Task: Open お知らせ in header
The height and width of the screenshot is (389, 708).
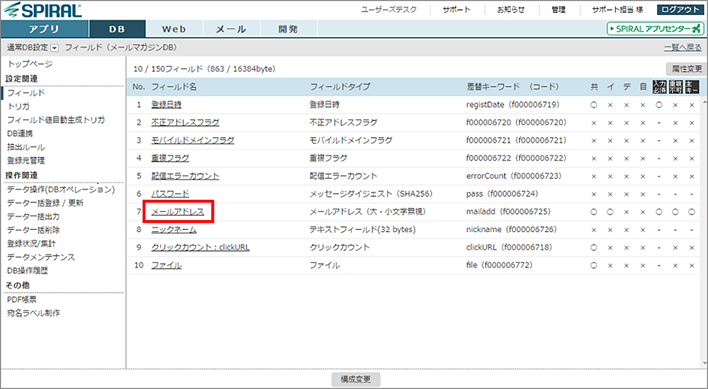Action: coord(511,9)
